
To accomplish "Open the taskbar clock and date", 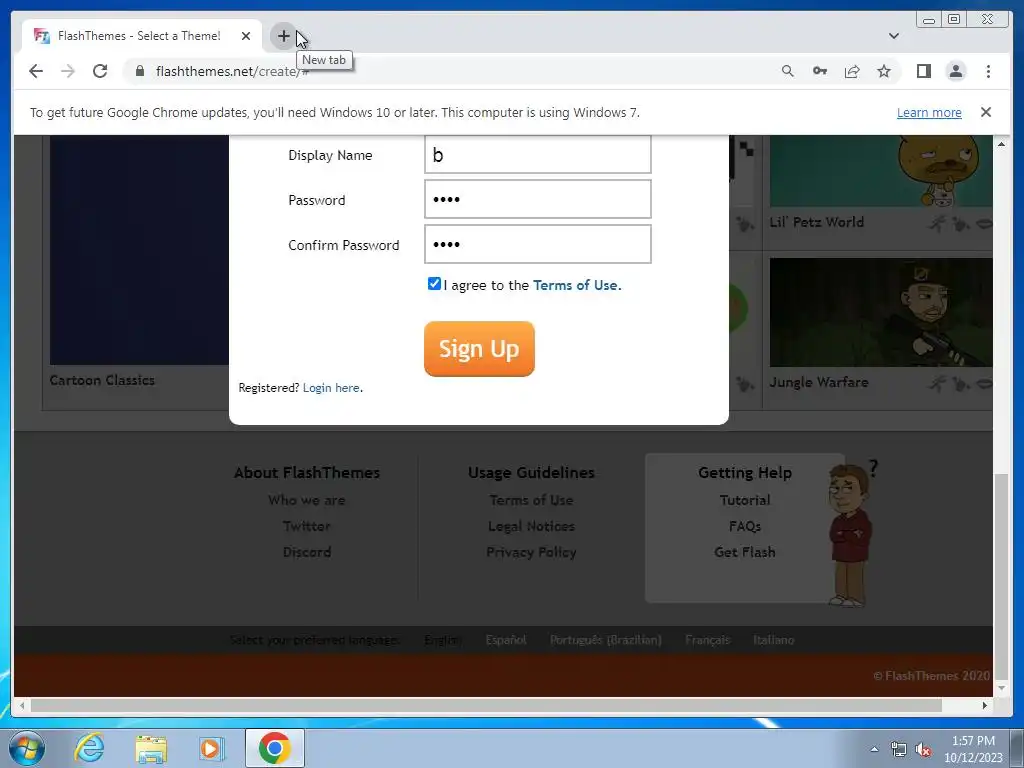I will pos(972,749).
